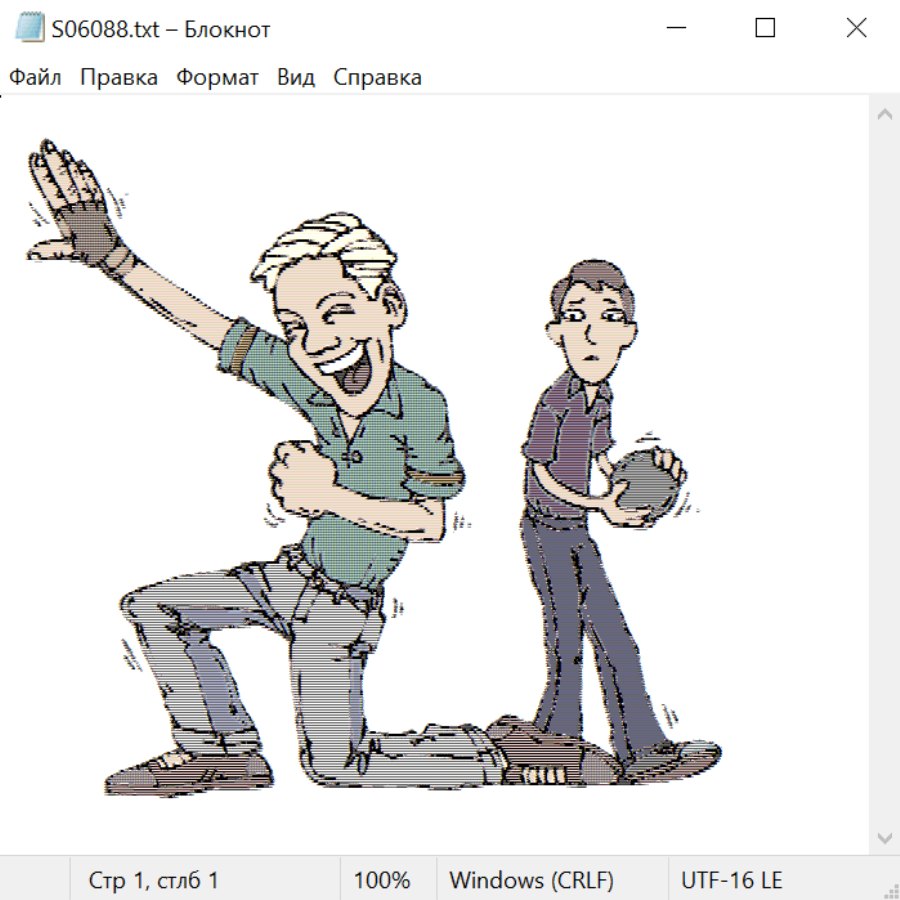The width and height of the screenshot is (900, 900).
Task: Click the middle of the vertical scrollbar track
Action: (x=884, y=475)
